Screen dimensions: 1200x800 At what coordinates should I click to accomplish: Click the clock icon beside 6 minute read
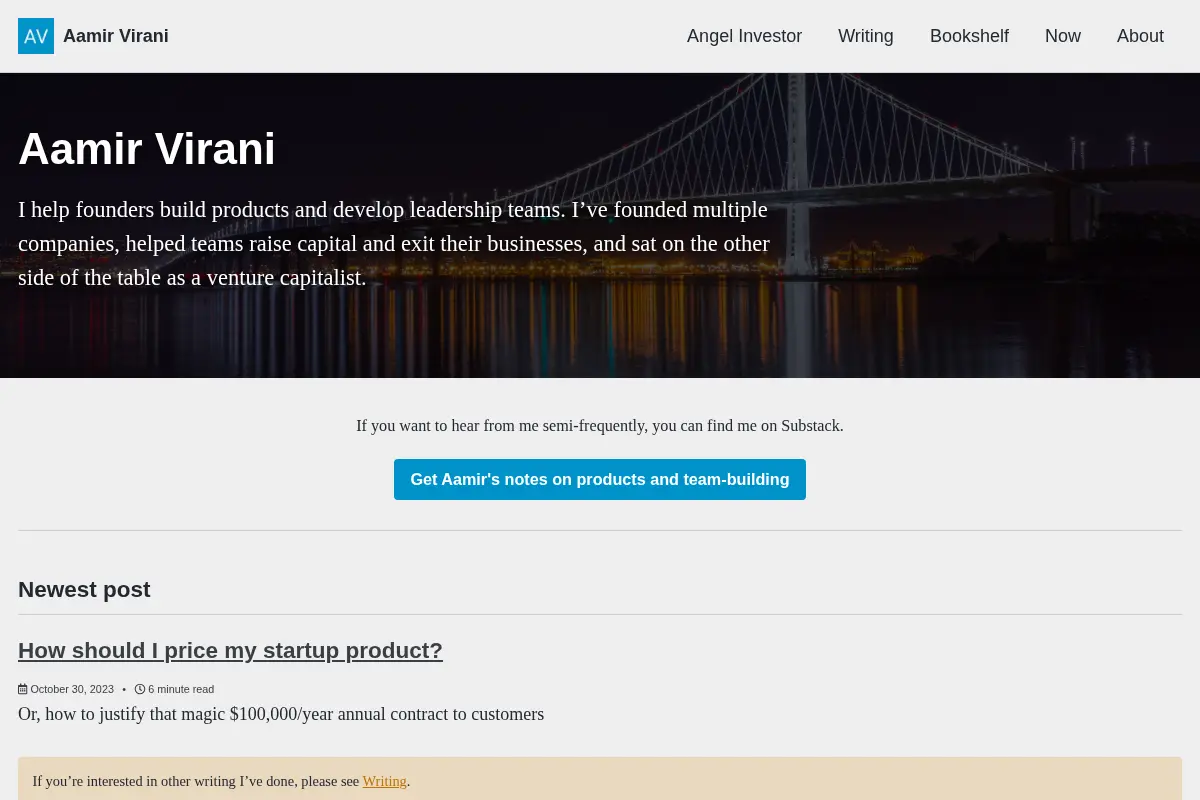pyautogui.click(x=140, y=689)
